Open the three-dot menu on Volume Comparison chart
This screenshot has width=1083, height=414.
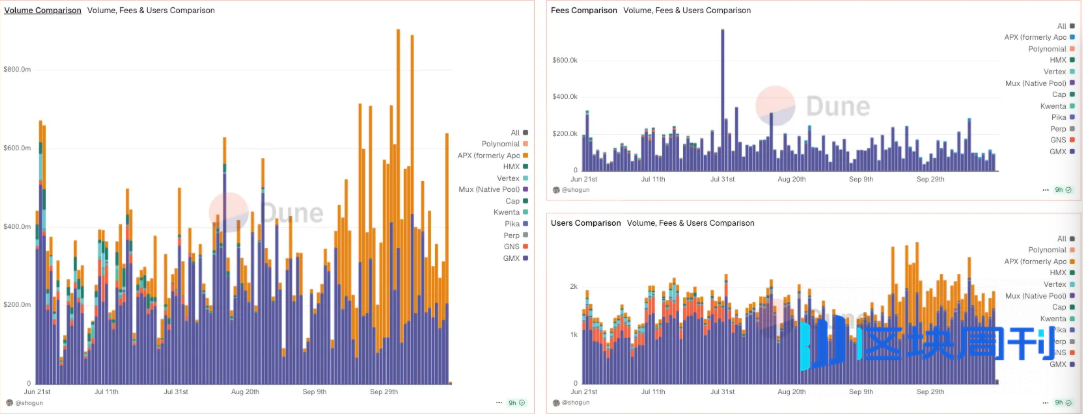pos(499,402)
